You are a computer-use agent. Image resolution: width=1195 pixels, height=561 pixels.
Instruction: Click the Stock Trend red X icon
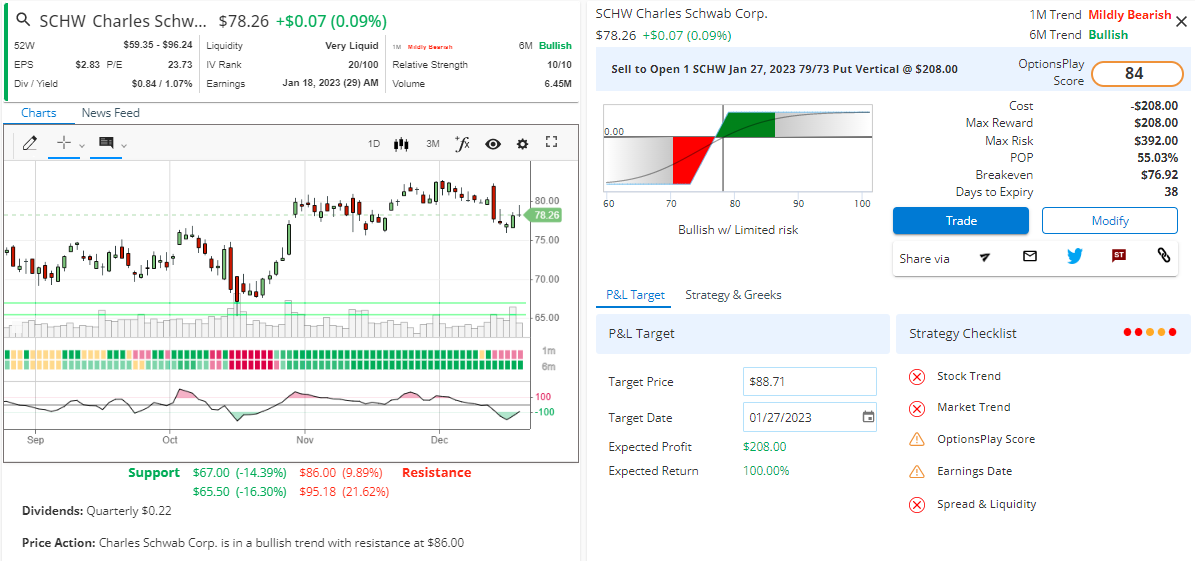pos(917,377)
